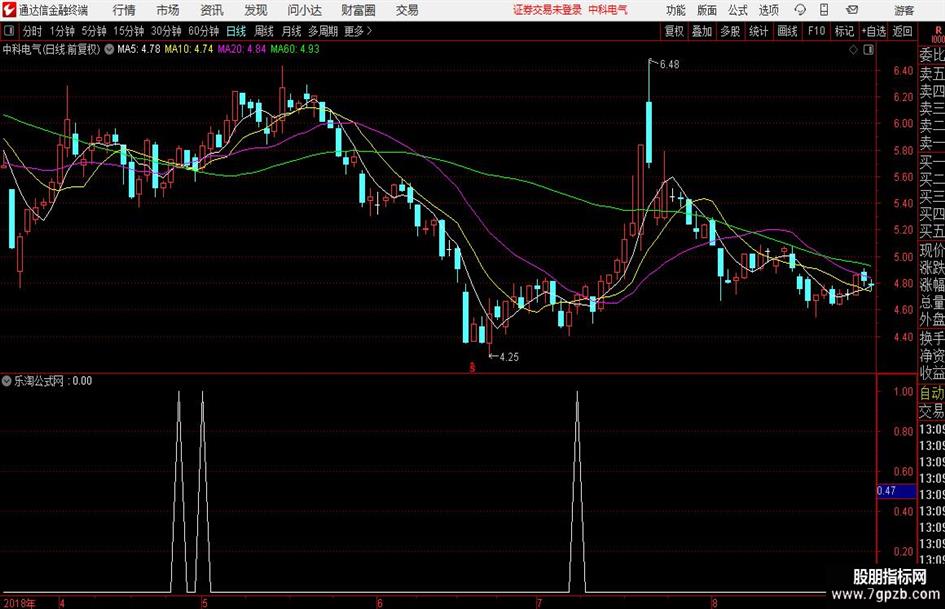Open the 公式 menu
945x609 pixels.
pyautogui.click(x=737, y=10)
